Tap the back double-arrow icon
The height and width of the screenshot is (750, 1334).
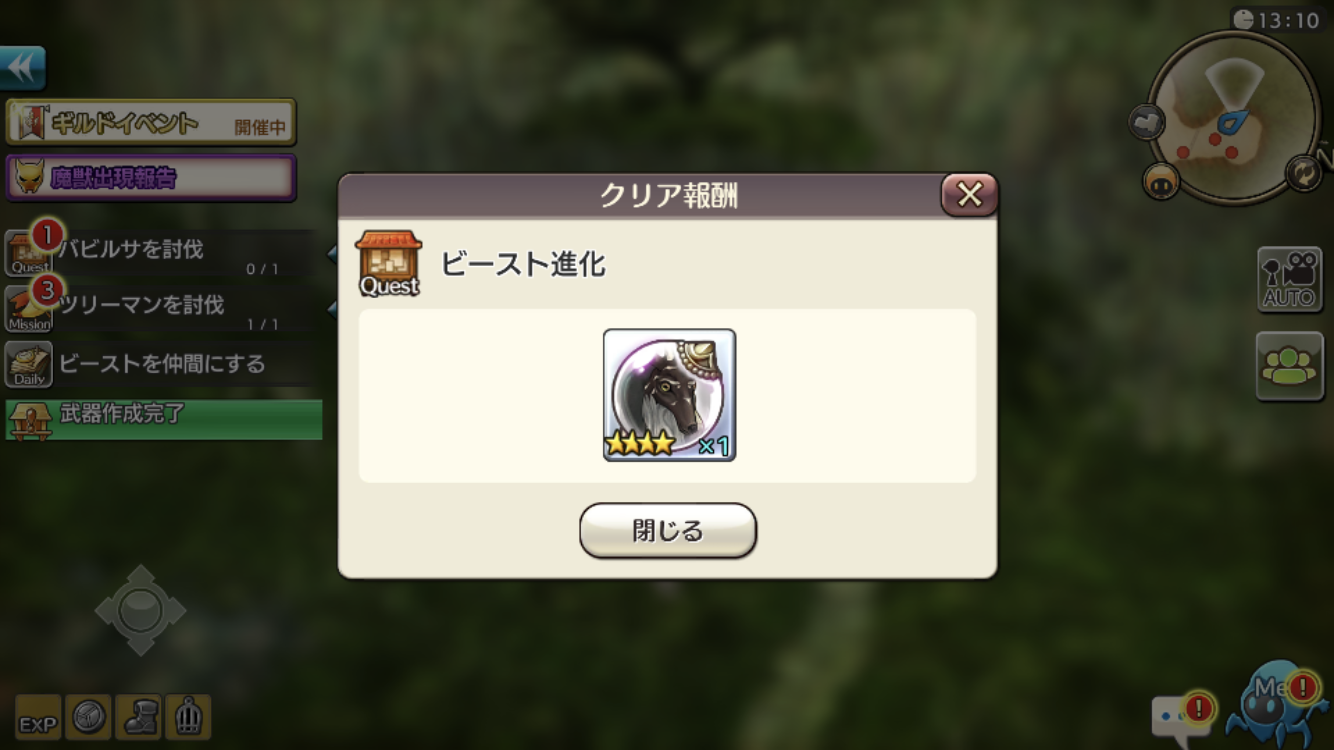pos(23,68)
